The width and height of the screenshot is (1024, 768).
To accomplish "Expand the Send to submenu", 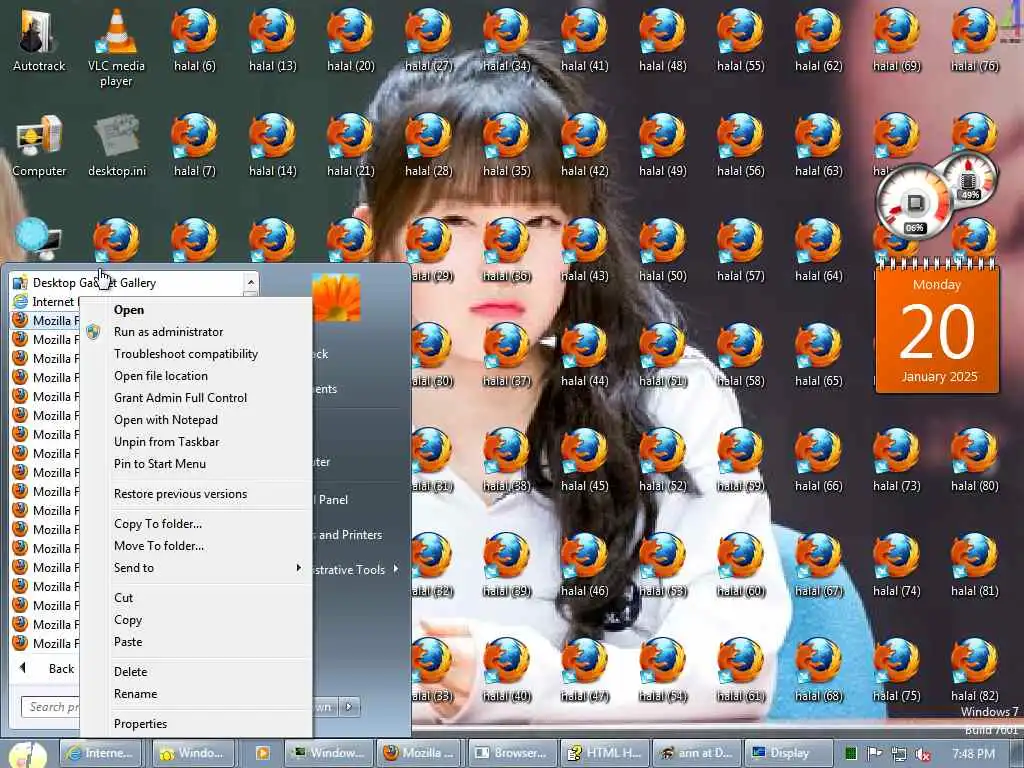I will 196,568.
